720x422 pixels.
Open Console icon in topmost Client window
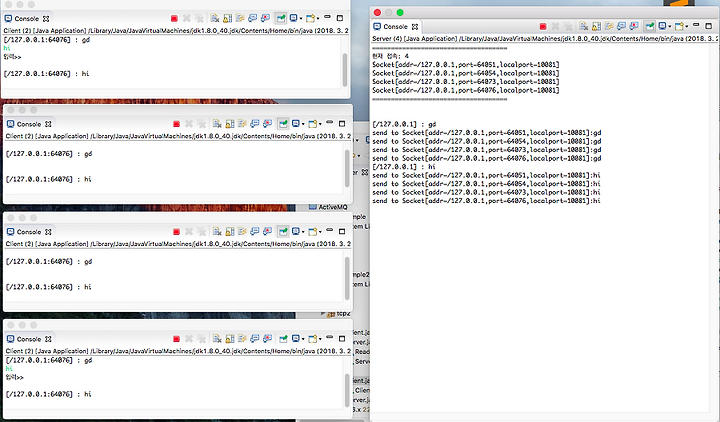click(310, 18)
